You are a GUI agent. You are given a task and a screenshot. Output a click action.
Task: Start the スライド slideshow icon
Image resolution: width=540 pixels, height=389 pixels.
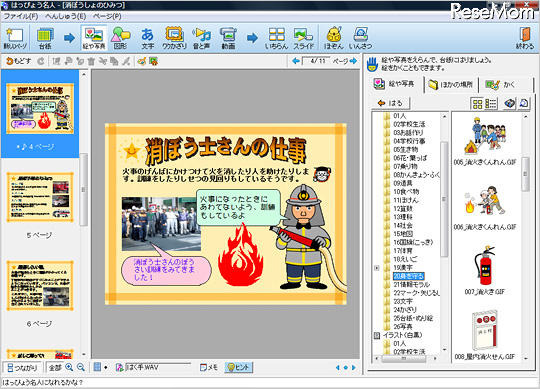click(x=303, y=38)
